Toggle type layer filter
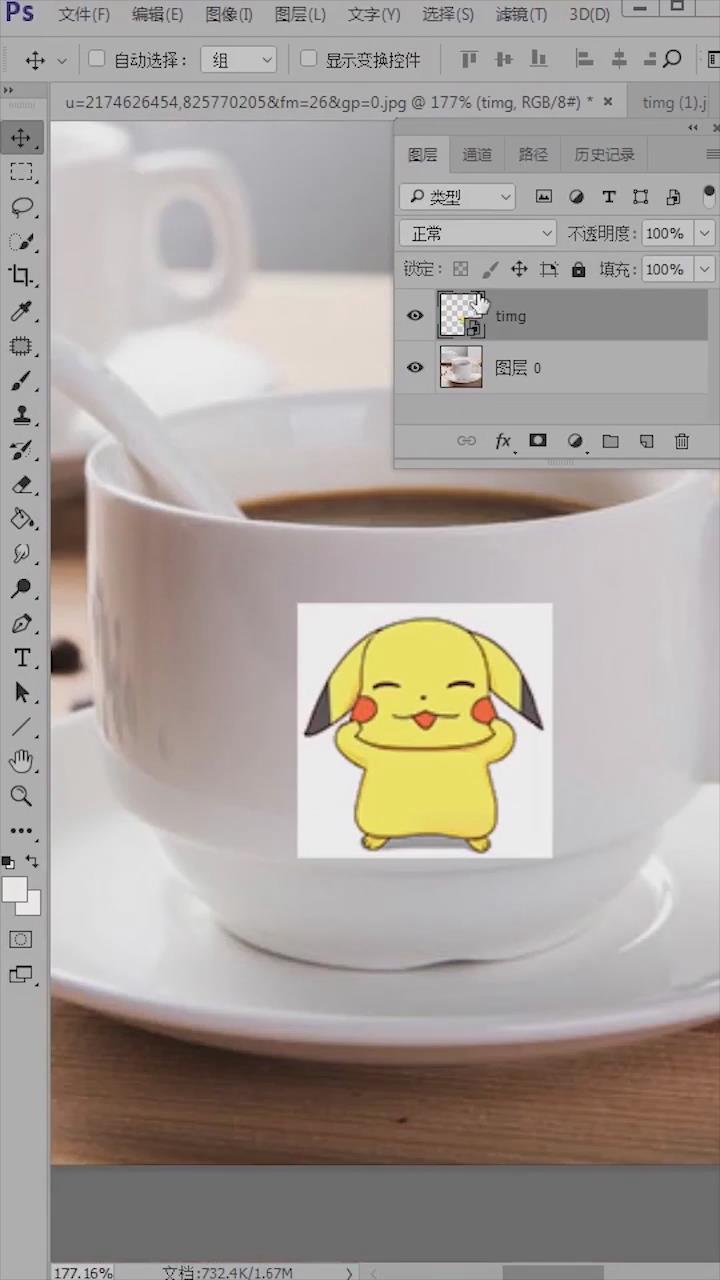The image size is (720, 1280). click(x=608, y=197)
